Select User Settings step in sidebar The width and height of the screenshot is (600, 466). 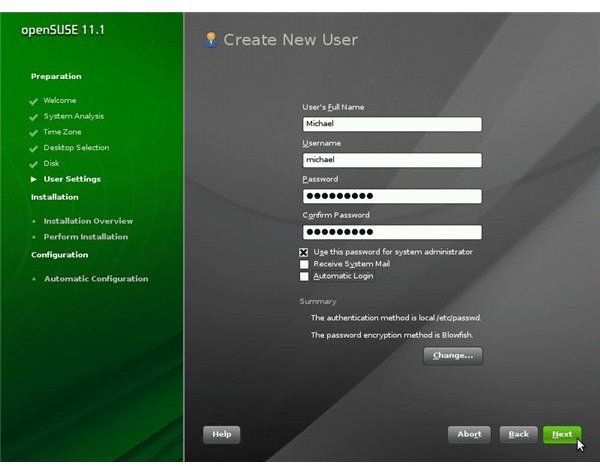click(x=72, y=179)
